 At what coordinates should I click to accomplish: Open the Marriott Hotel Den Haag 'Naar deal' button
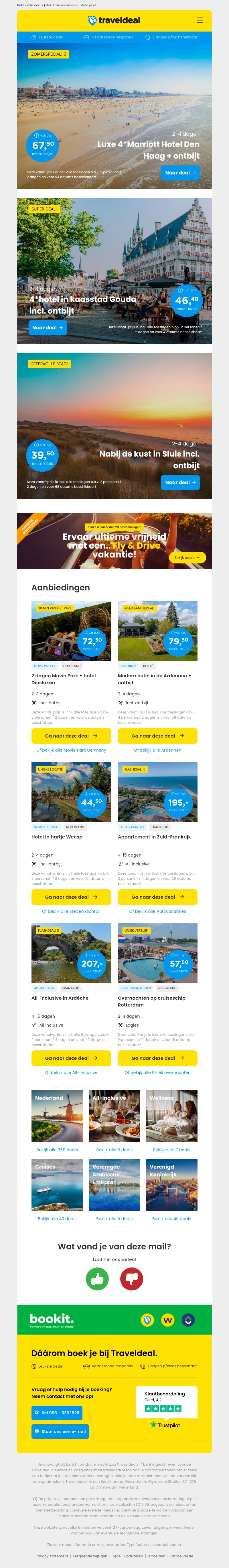pos(180,173)
